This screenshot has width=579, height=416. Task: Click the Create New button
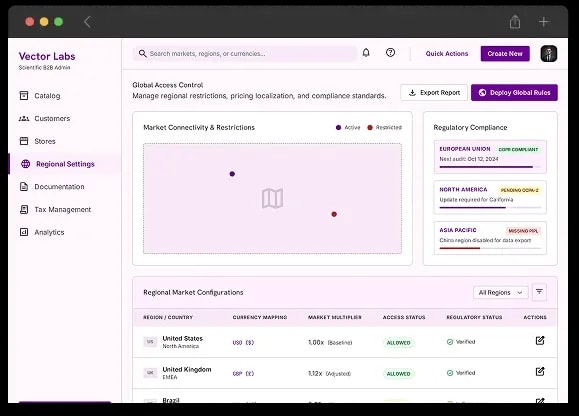point(505,54)
